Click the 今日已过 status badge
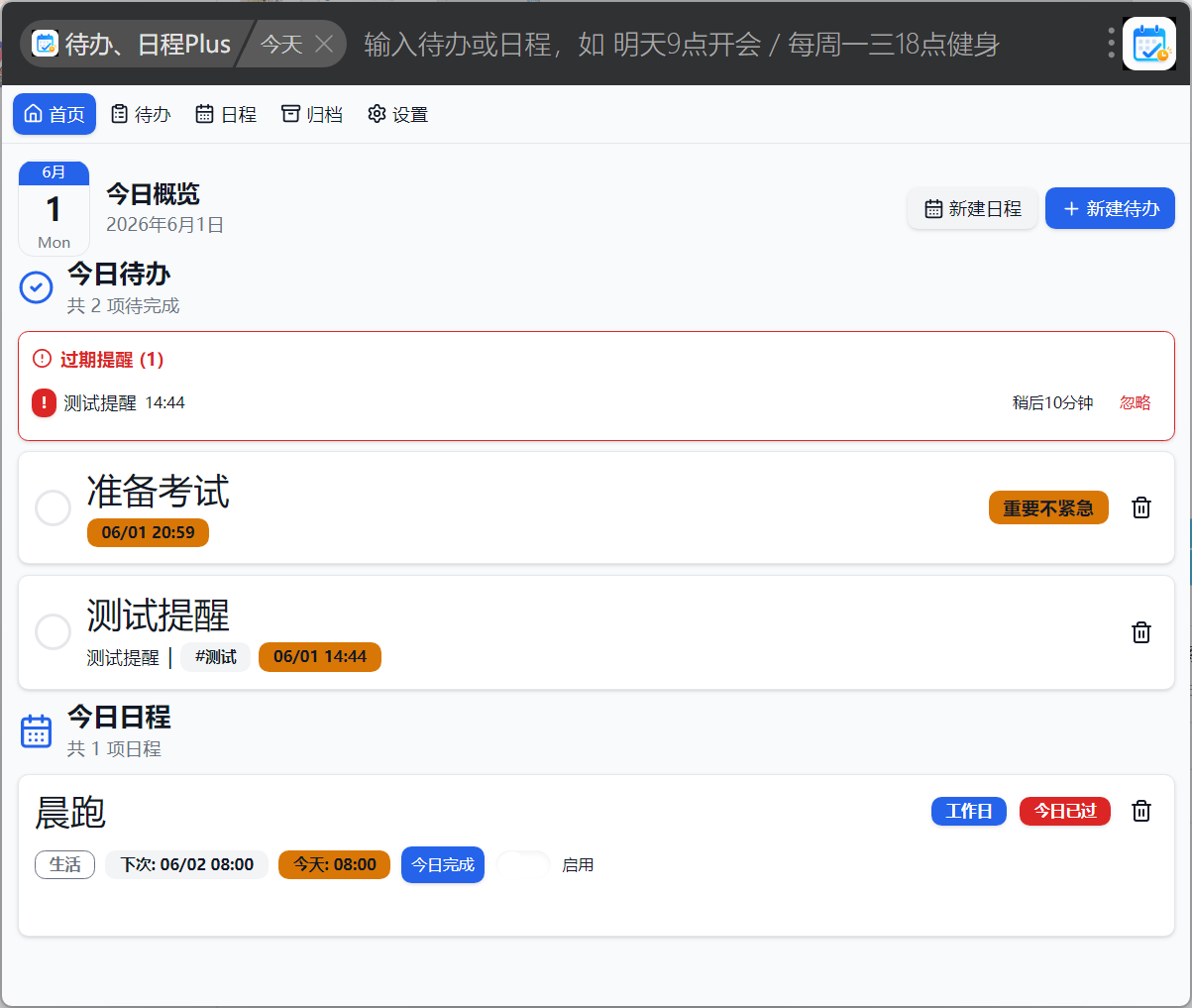The width and height of the screenshot is (1192, 1008). coord(1065,811)
